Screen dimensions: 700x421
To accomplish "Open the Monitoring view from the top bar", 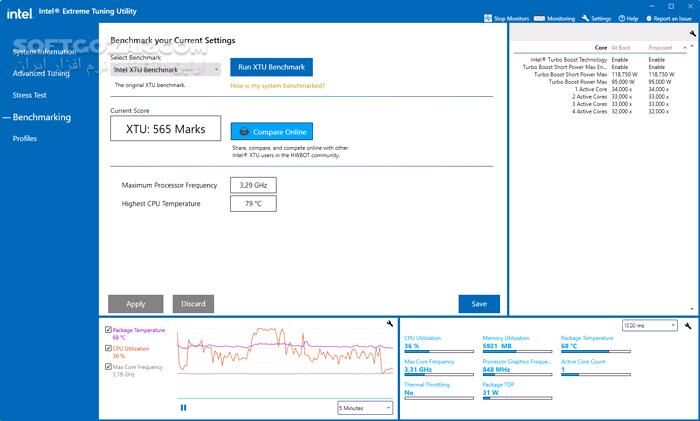I will [555, 18].
